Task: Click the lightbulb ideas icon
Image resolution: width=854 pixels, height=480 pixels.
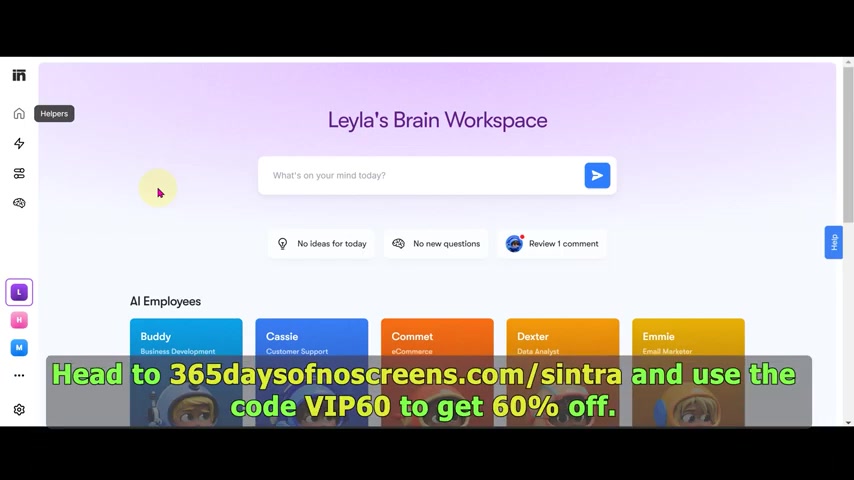Action: [282, 244]
